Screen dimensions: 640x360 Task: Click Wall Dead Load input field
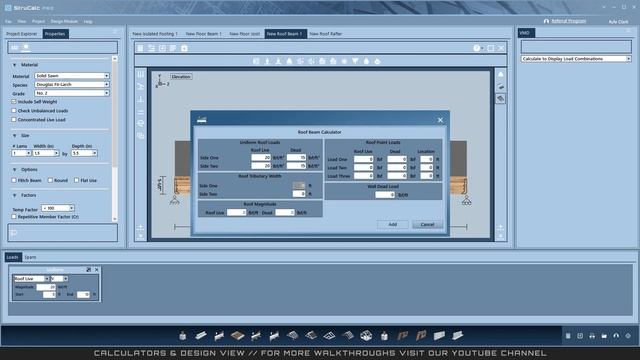(x=385, y=195)
